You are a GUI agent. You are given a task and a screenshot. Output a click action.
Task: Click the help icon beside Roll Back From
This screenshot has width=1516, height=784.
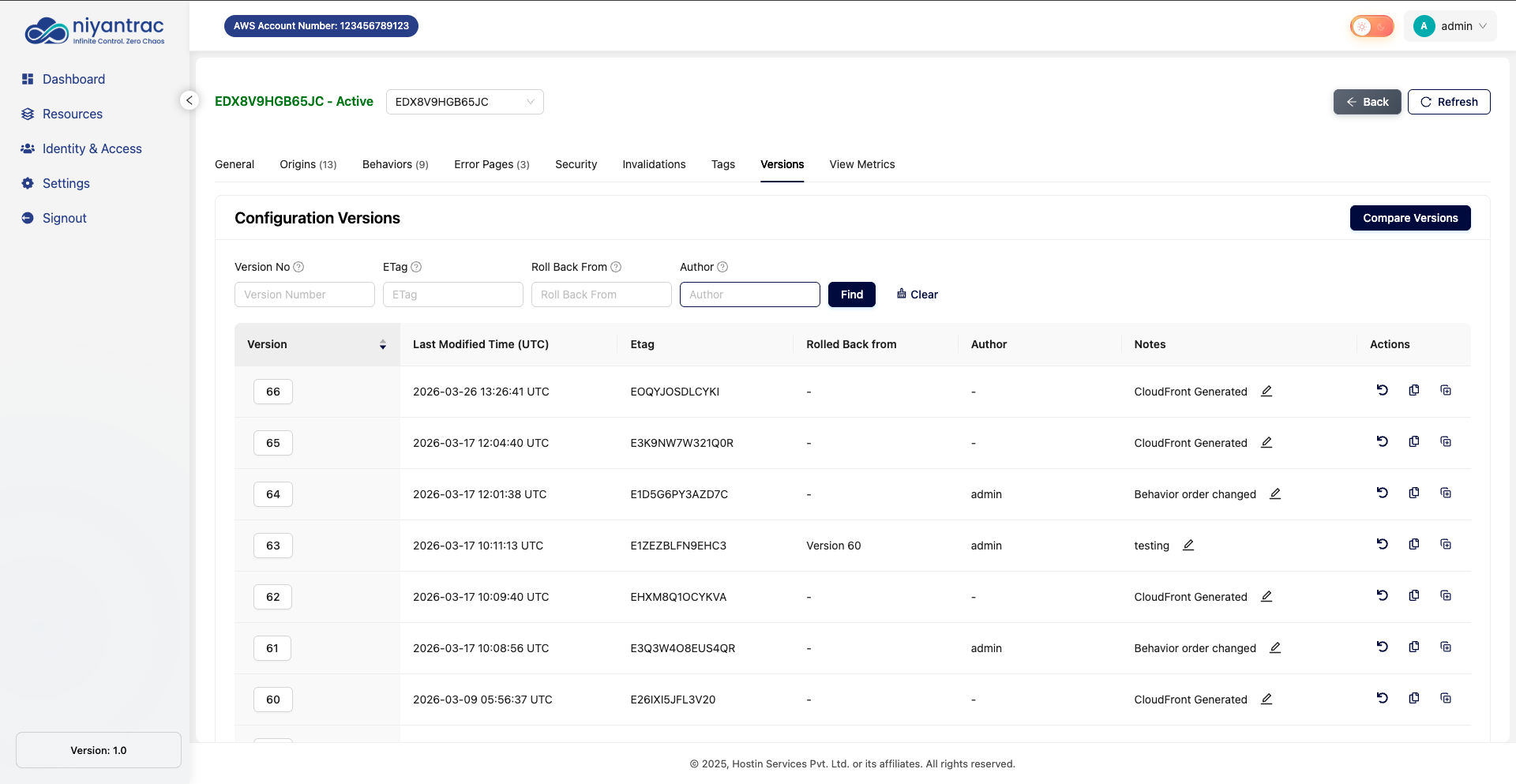tap(616, 267)
